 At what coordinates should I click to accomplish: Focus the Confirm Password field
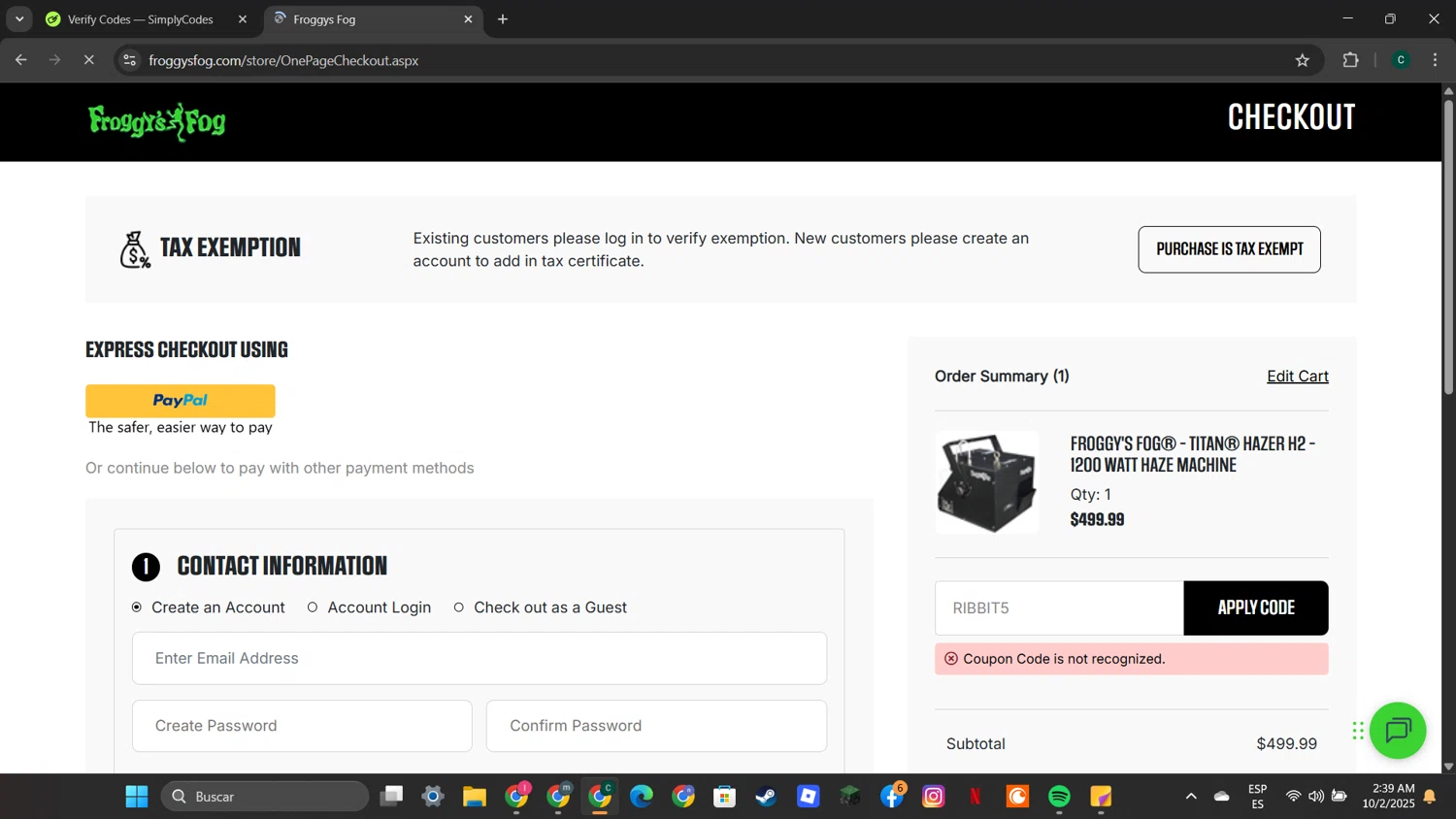coord(656,726)
